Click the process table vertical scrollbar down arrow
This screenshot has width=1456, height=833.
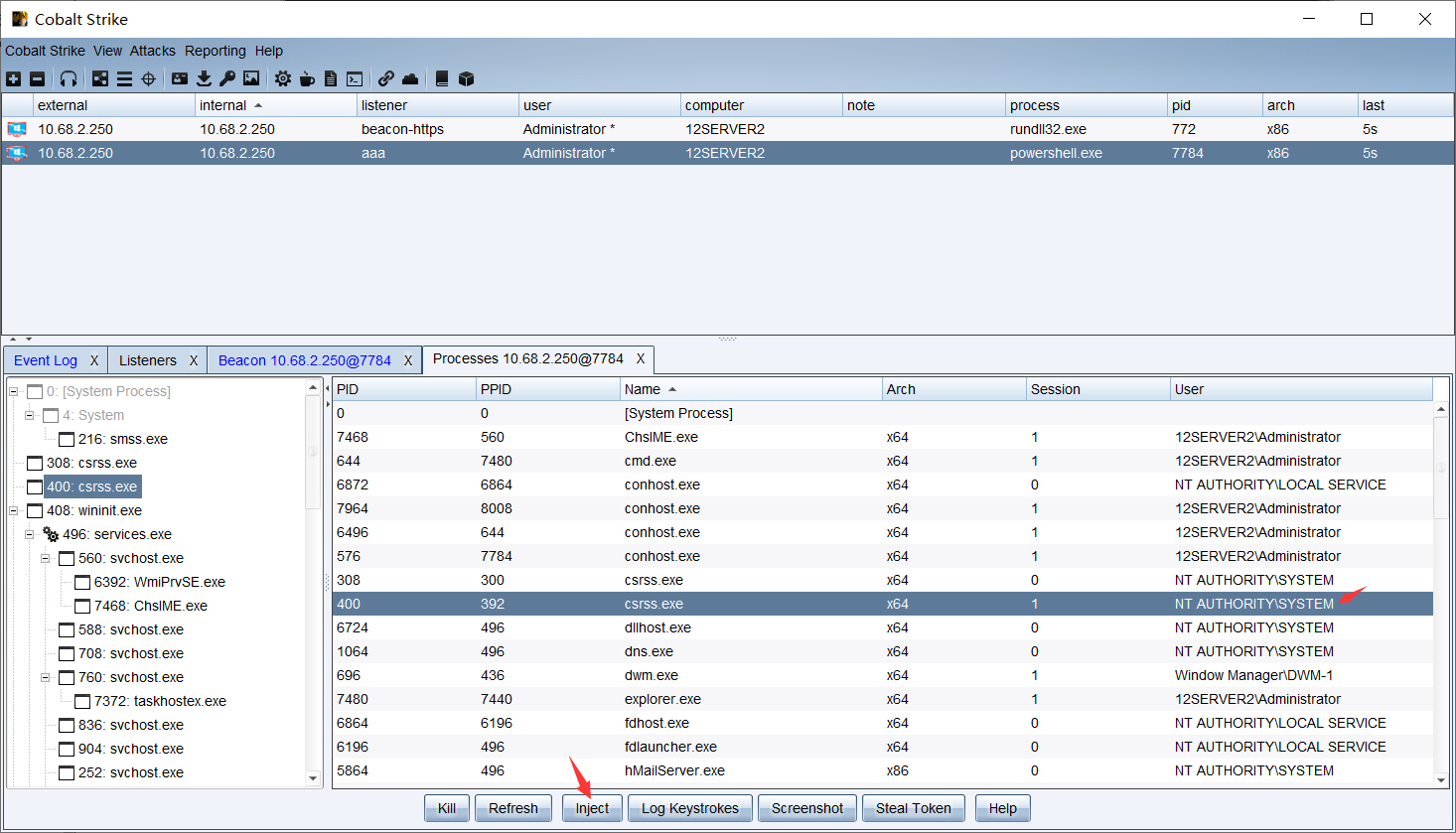[x=1442, y=779]
